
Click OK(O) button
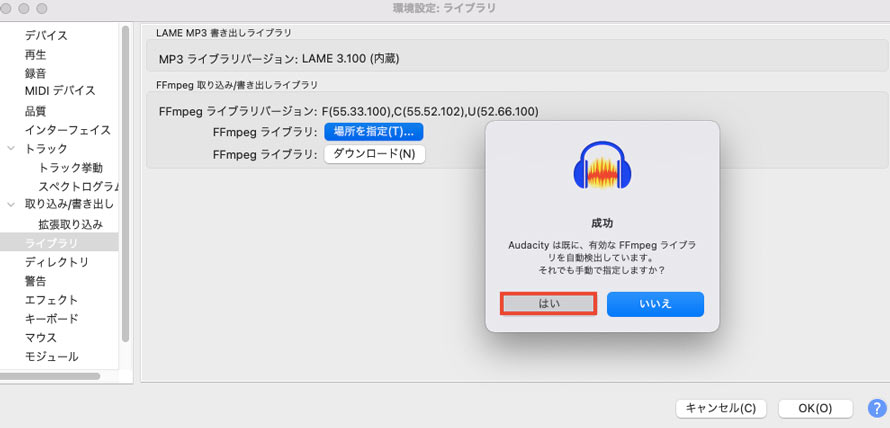[815, 408]
